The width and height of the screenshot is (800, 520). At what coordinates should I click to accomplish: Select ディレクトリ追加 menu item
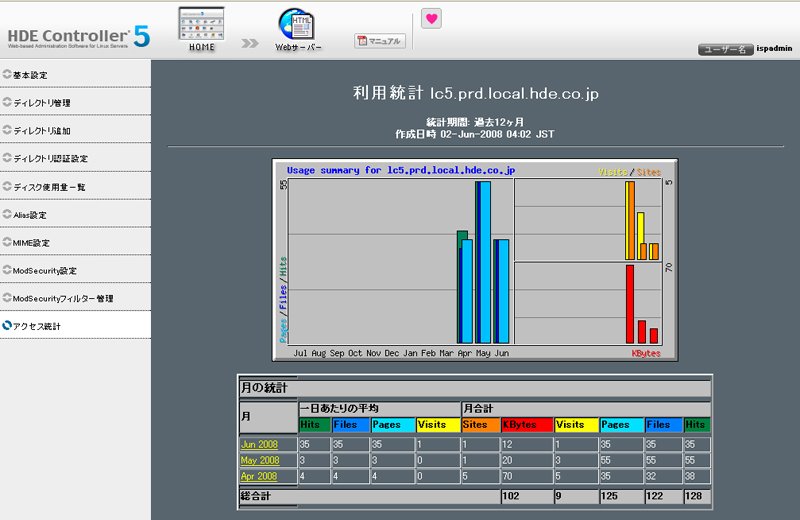pos(76,130)
